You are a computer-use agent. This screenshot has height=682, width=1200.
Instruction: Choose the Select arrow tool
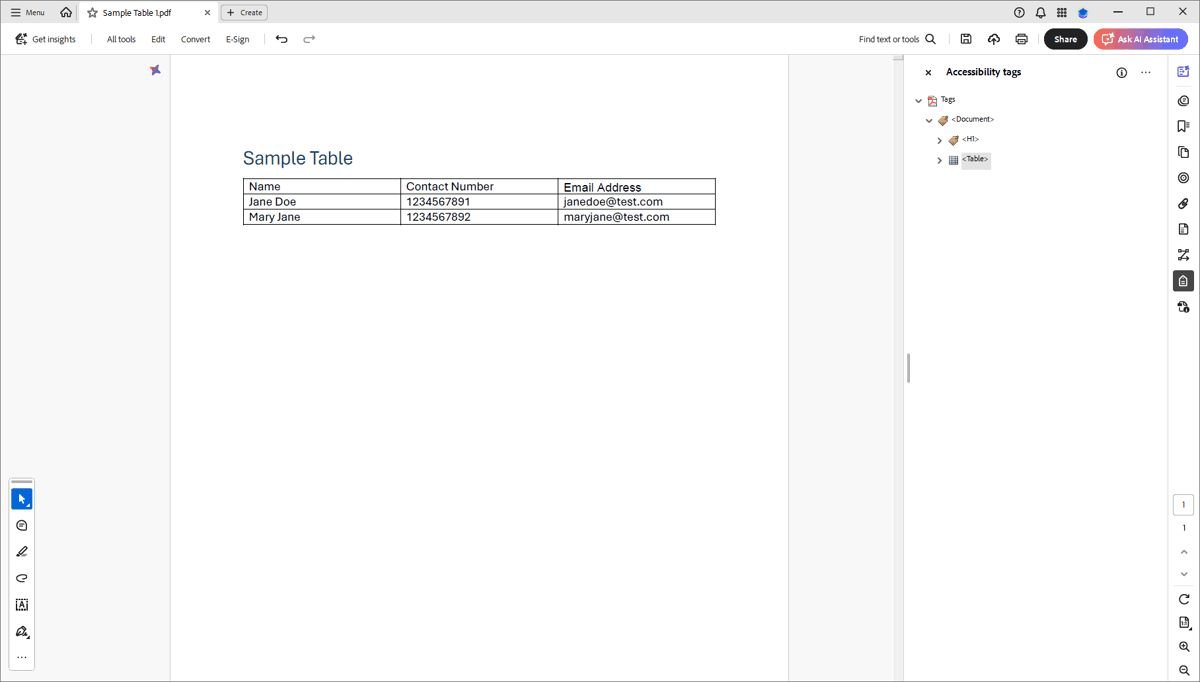pos(22,498)
